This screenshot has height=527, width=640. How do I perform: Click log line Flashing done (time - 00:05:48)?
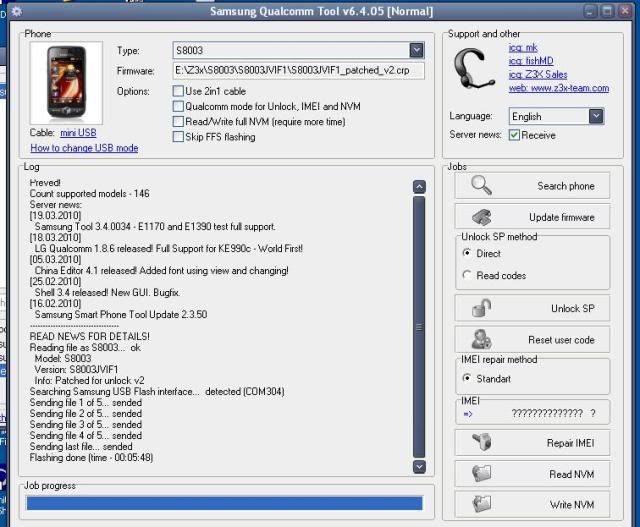tap(91, 458)
